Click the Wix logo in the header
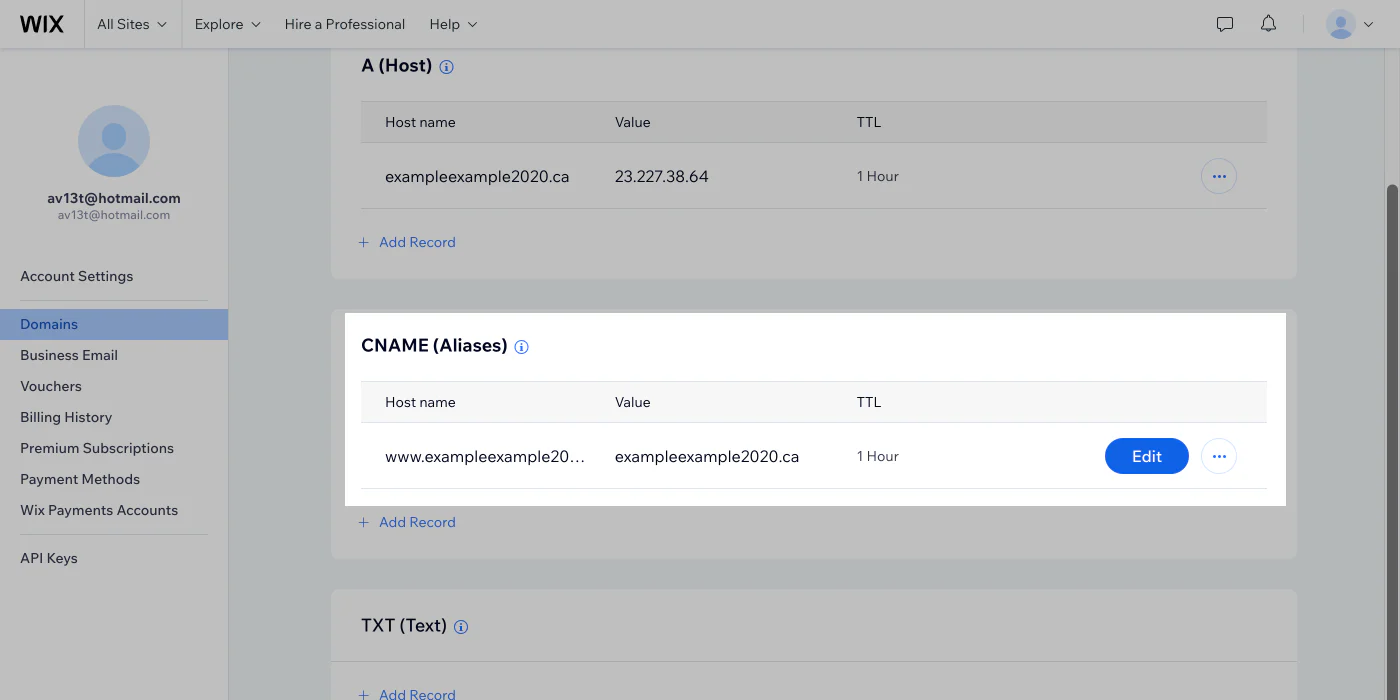 point(42,23)
